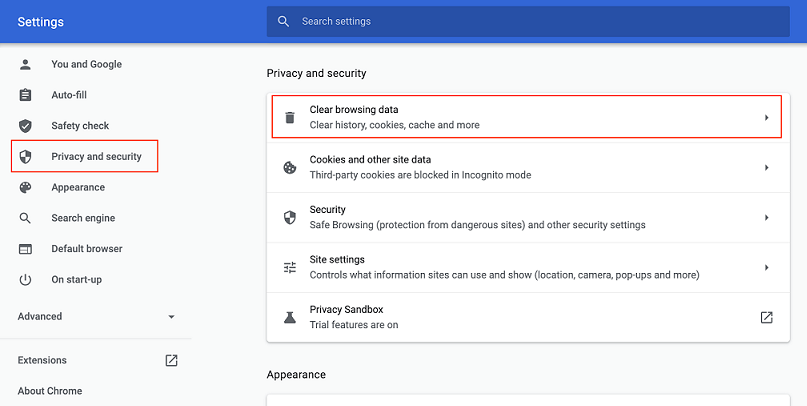
Task: Click text 'Third-party cookies are blocked in Incognito mode'
Action: (420, 175)
